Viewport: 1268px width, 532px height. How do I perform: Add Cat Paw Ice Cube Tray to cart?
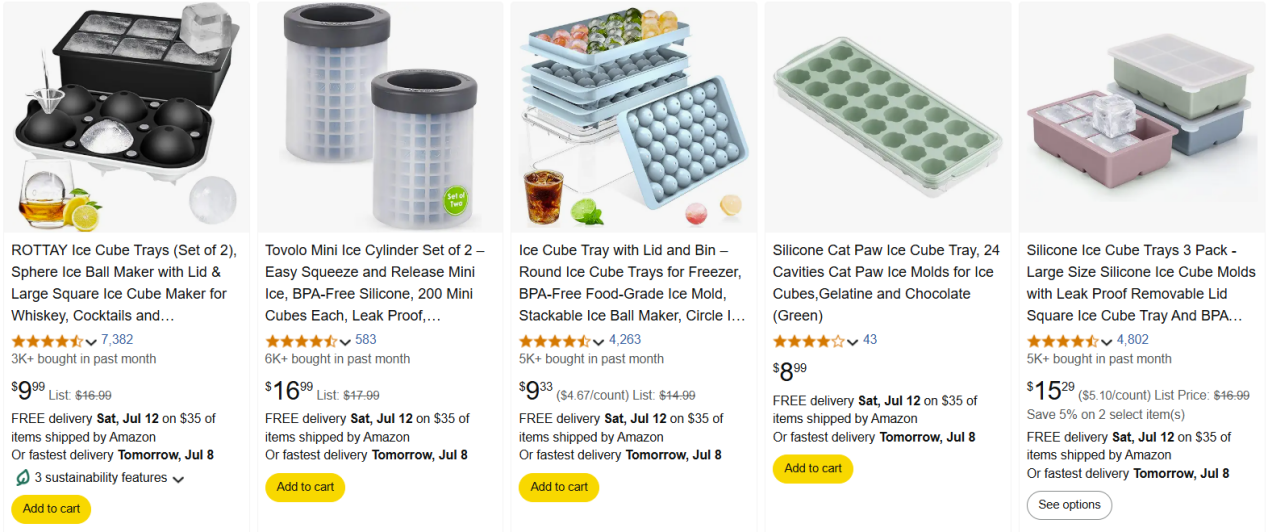point(813,468)
